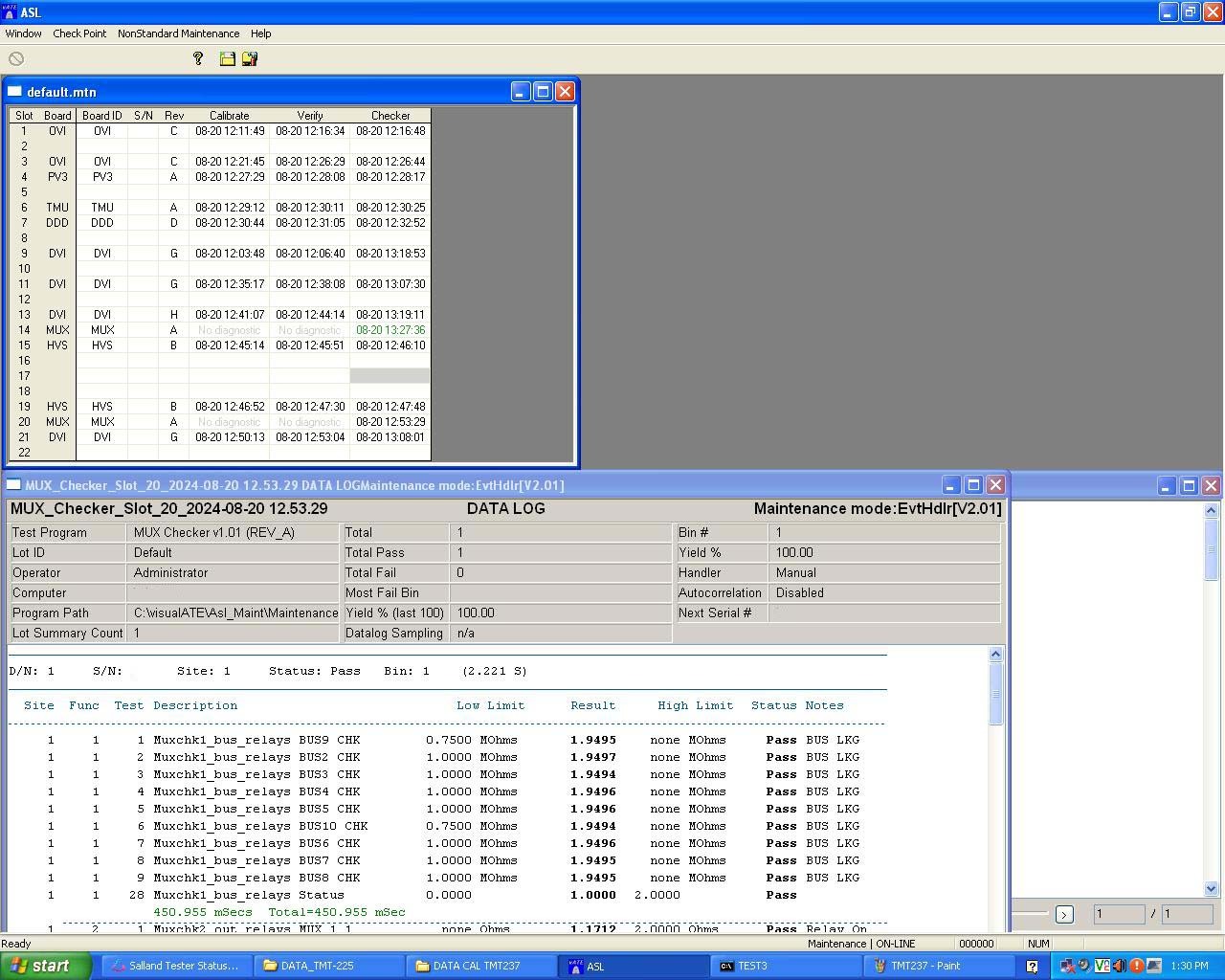Click the Administrator operator value
Viewport: 1225px width, 980px height.
tap(233, 572)
